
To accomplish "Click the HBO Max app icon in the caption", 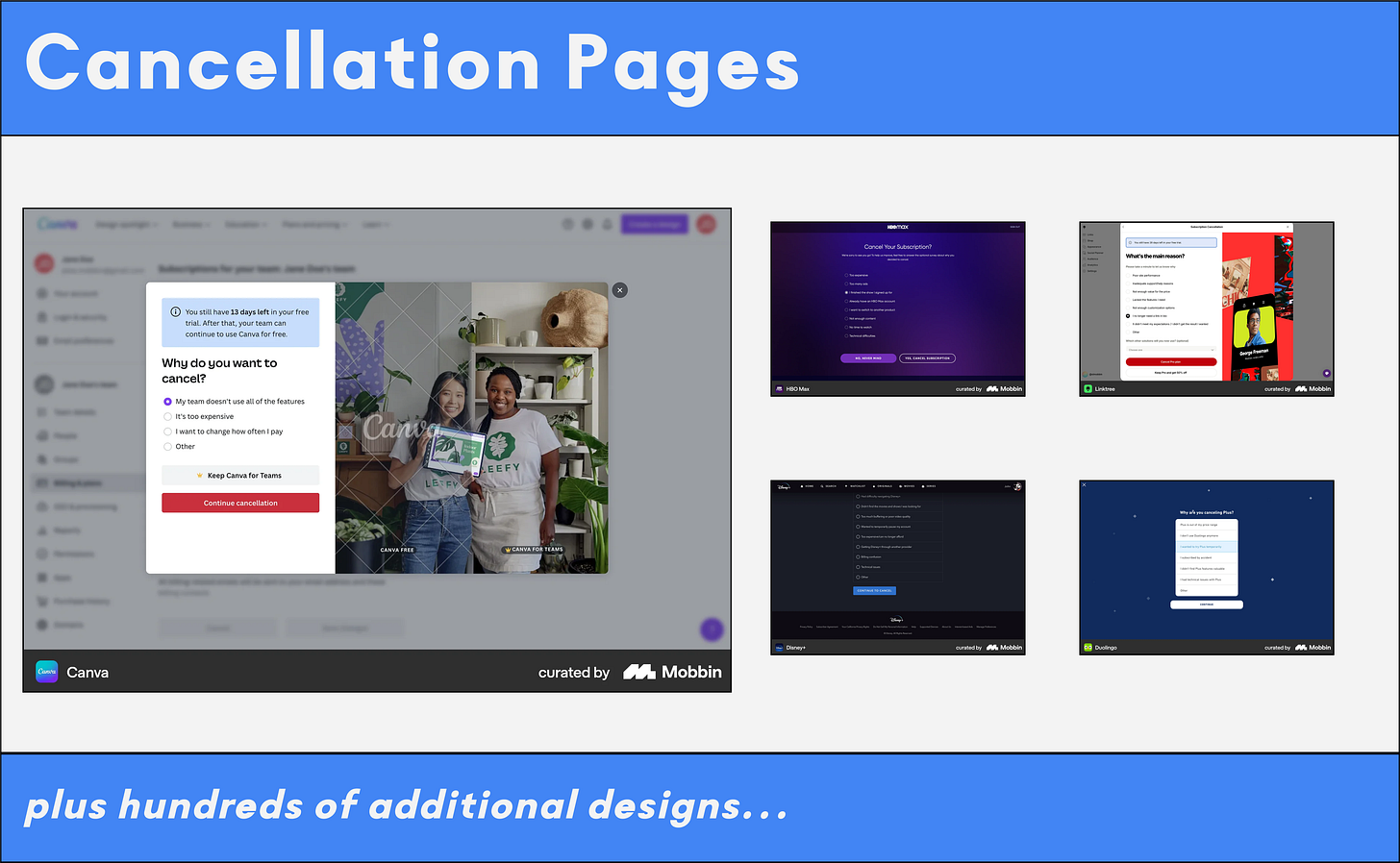I will click(x=779, y=389).
